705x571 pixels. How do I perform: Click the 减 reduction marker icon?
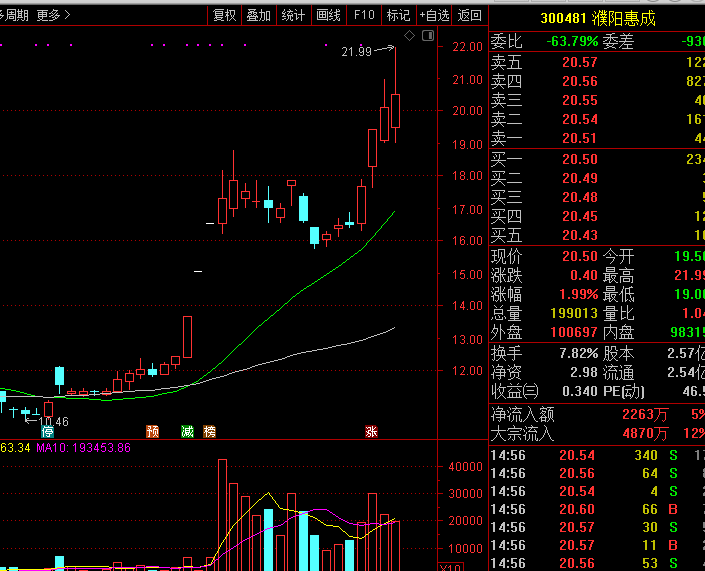pos(187,432)
